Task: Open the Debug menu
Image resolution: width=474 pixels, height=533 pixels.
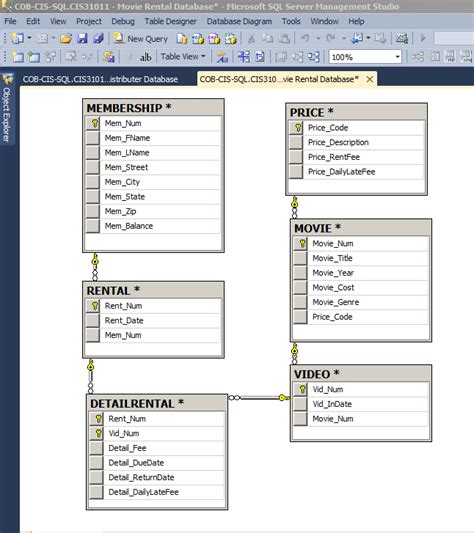Action: [x=123, y=21]
